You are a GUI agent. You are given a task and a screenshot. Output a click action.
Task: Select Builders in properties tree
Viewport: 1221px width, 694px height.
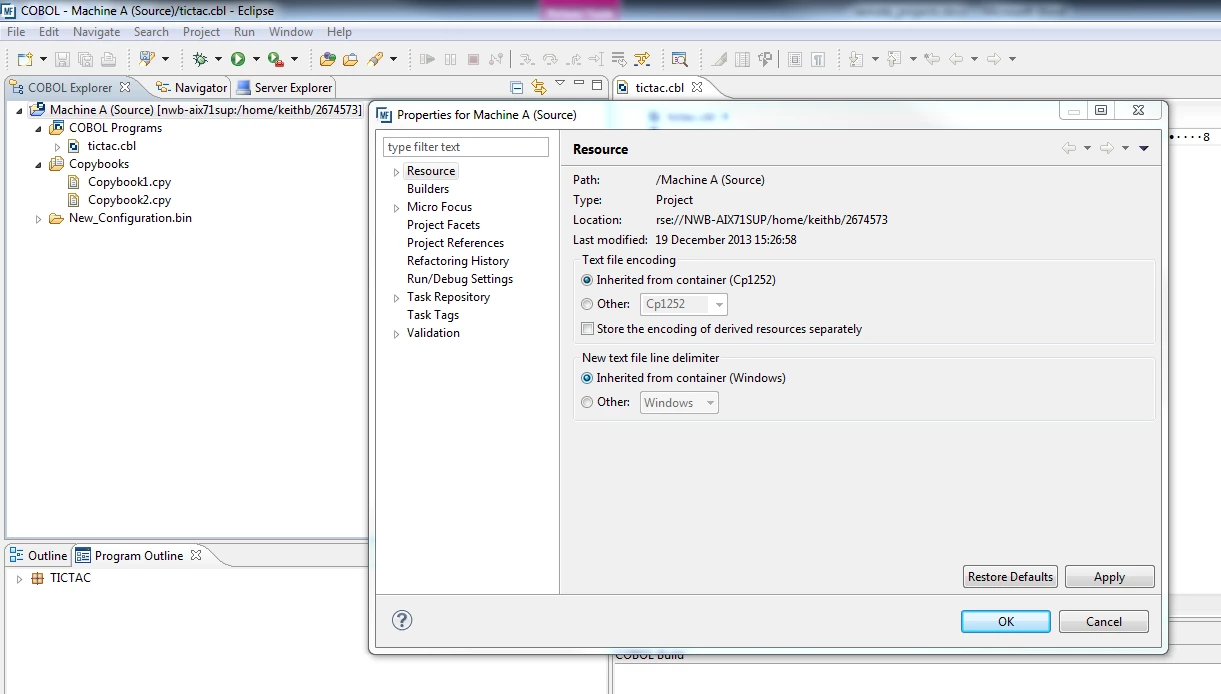pyautogui.click(x=428, y=189)
